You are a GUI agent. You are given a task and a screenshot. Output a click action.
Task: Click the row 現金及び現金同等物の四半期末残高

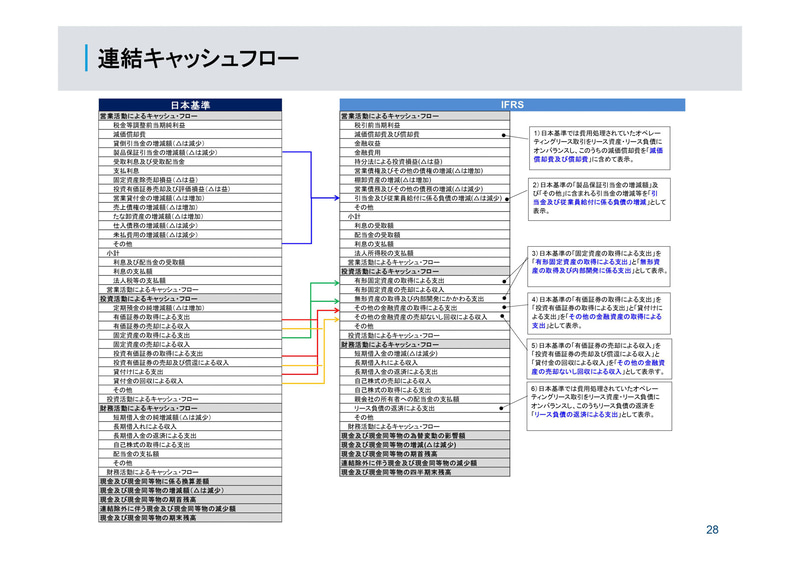pos(424,473)
